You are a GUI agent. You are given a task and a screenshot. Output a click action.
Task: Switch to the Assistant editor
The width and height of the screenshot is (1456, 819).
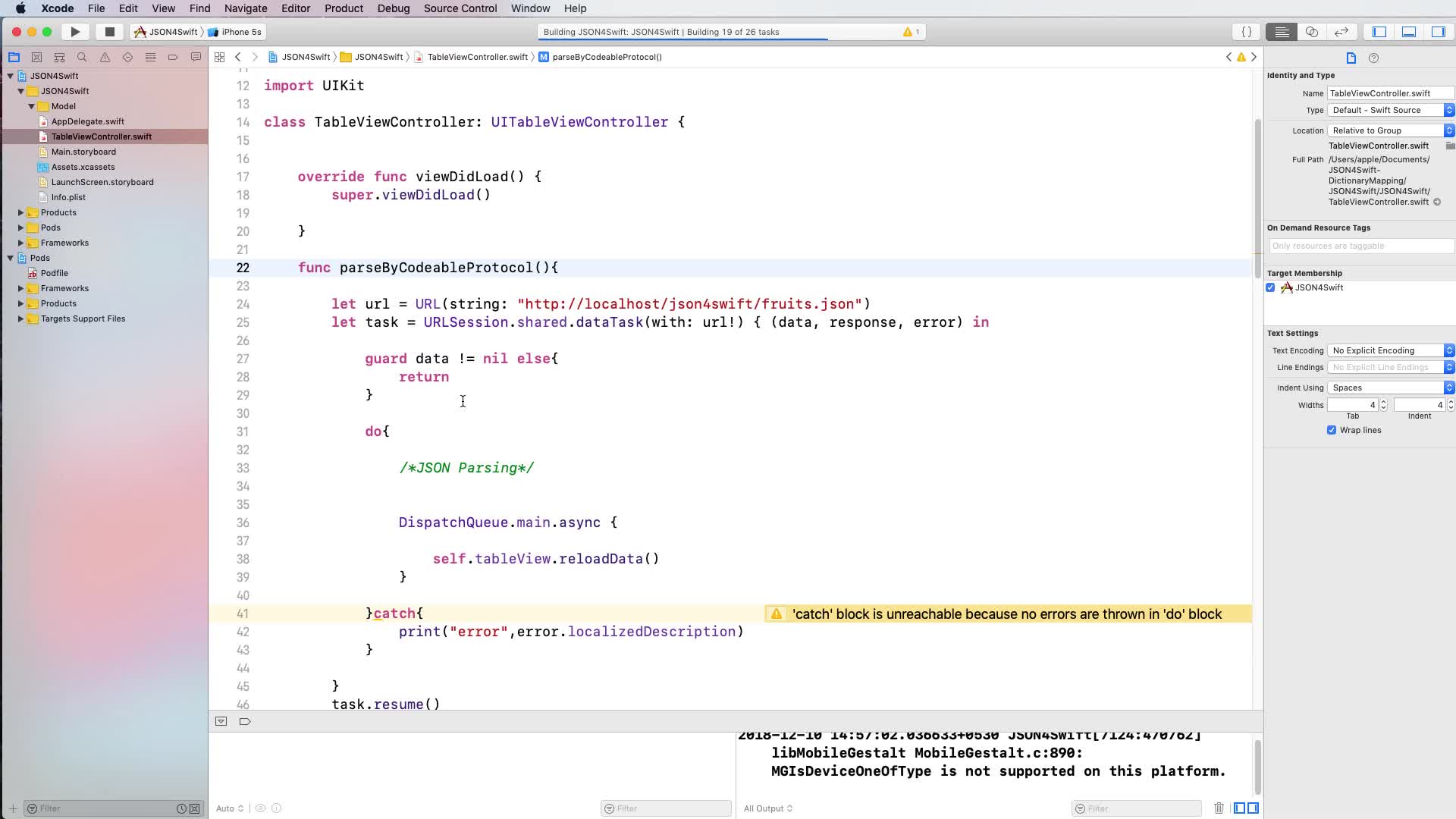tap(1311, 32)
